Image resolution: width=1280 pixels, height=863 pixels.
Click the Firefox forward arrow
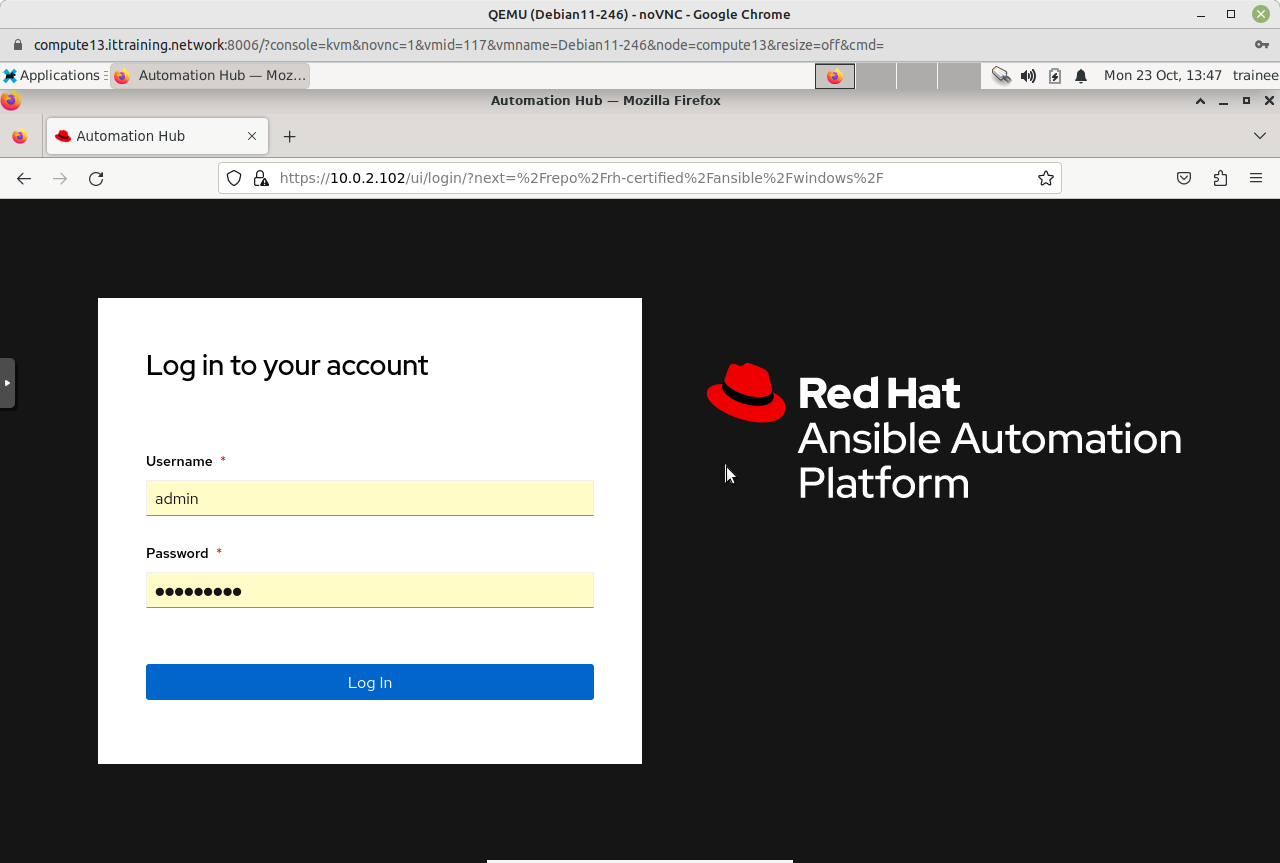(60, 178)
